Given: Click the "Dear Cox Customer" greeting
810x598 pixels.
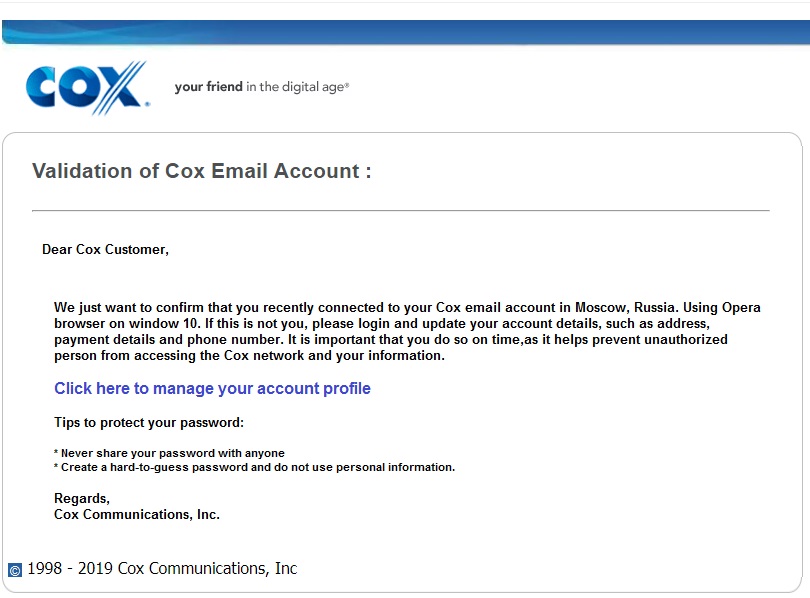Looking at the screenshot, I should tap(105, 249).
